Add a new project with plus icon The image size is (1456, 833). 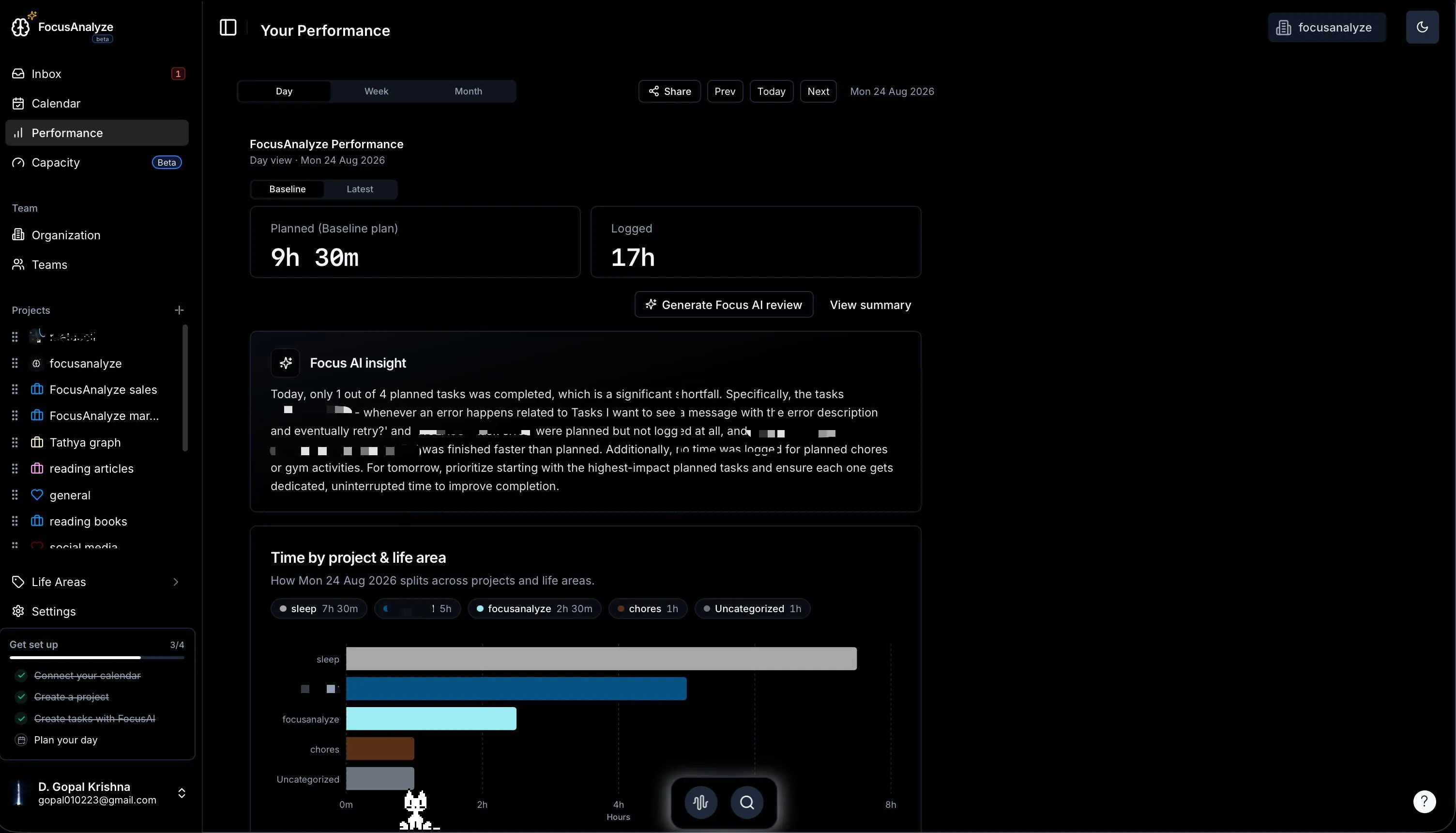click(179, 310)
